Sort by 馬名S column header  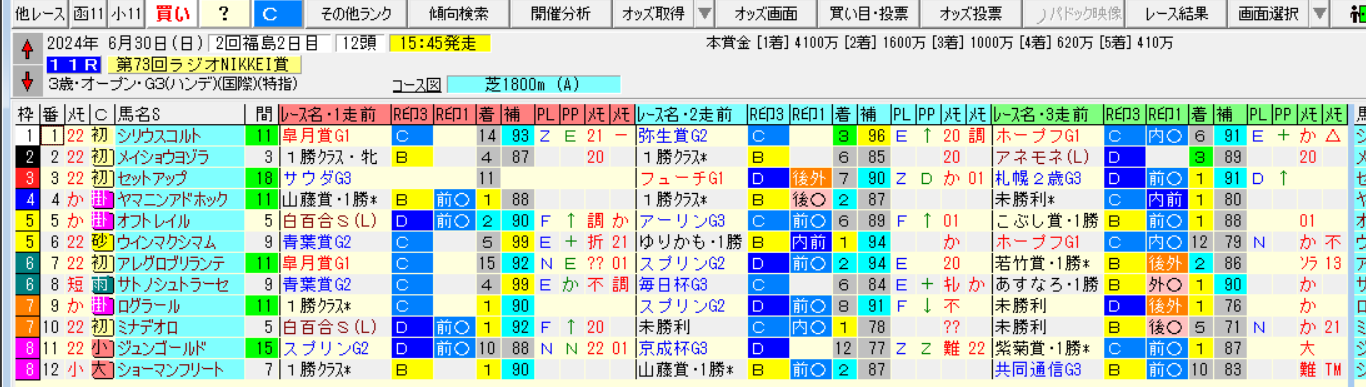179,114
